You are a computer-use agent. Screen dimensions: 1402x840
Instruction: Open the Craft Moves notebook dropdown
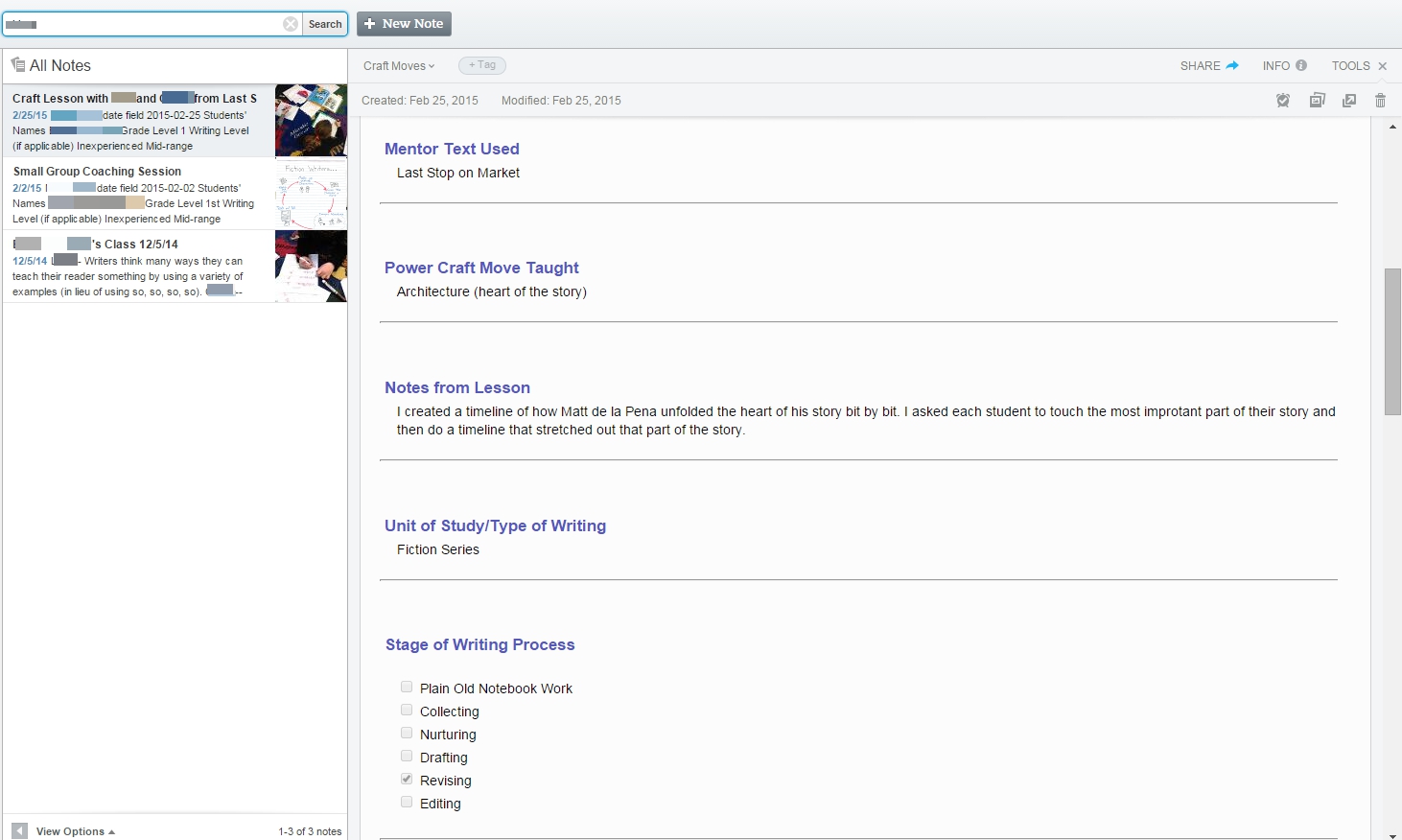[x=399, y=66]
